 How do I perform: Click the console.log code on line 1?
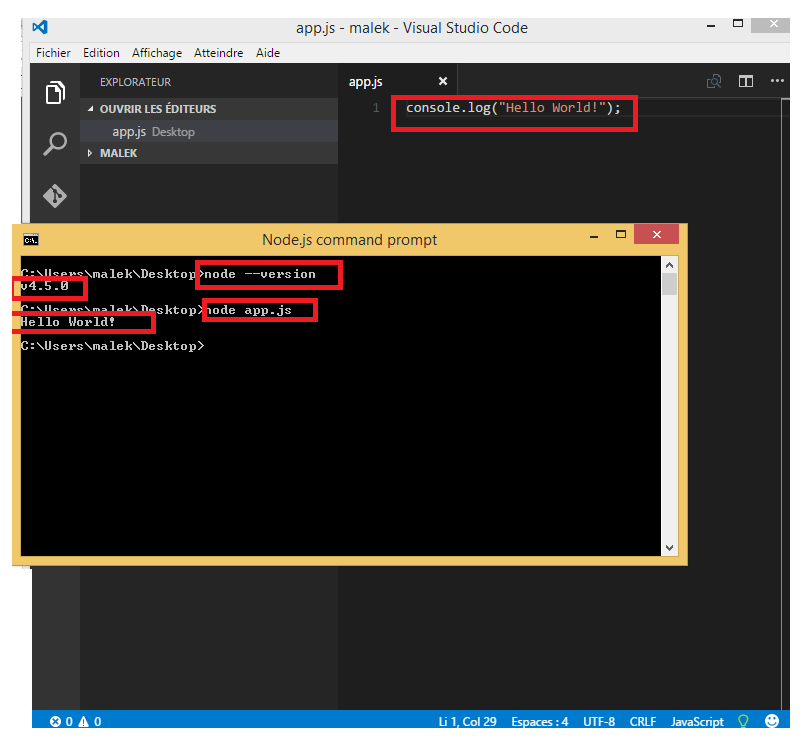[513, 108]
